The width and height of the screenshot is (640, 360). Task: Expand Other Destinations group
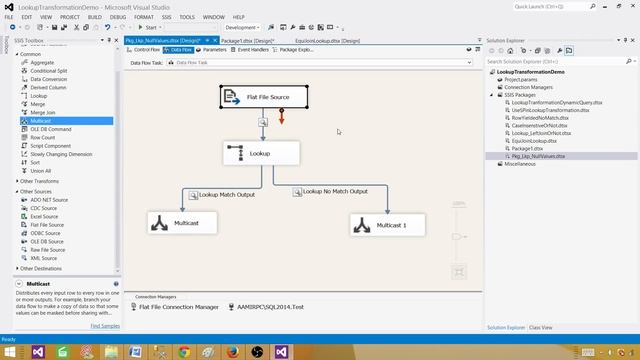tap(17, 269)
